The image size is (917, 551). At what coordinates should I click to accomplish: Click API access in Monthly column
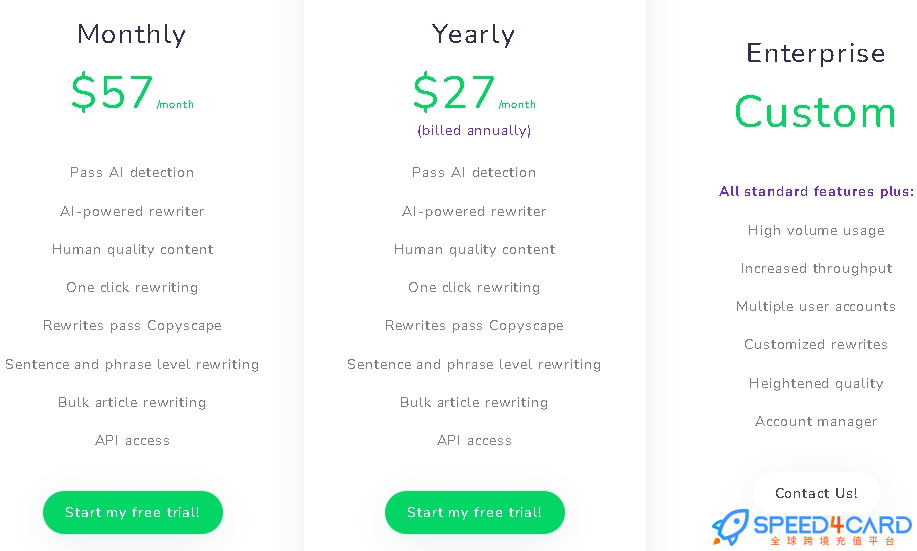click(x=133, y=440)
